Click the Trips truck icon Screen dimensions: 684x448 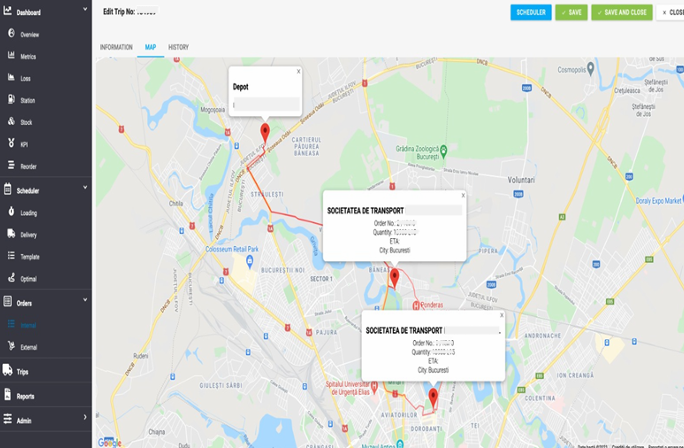point(7,370)
